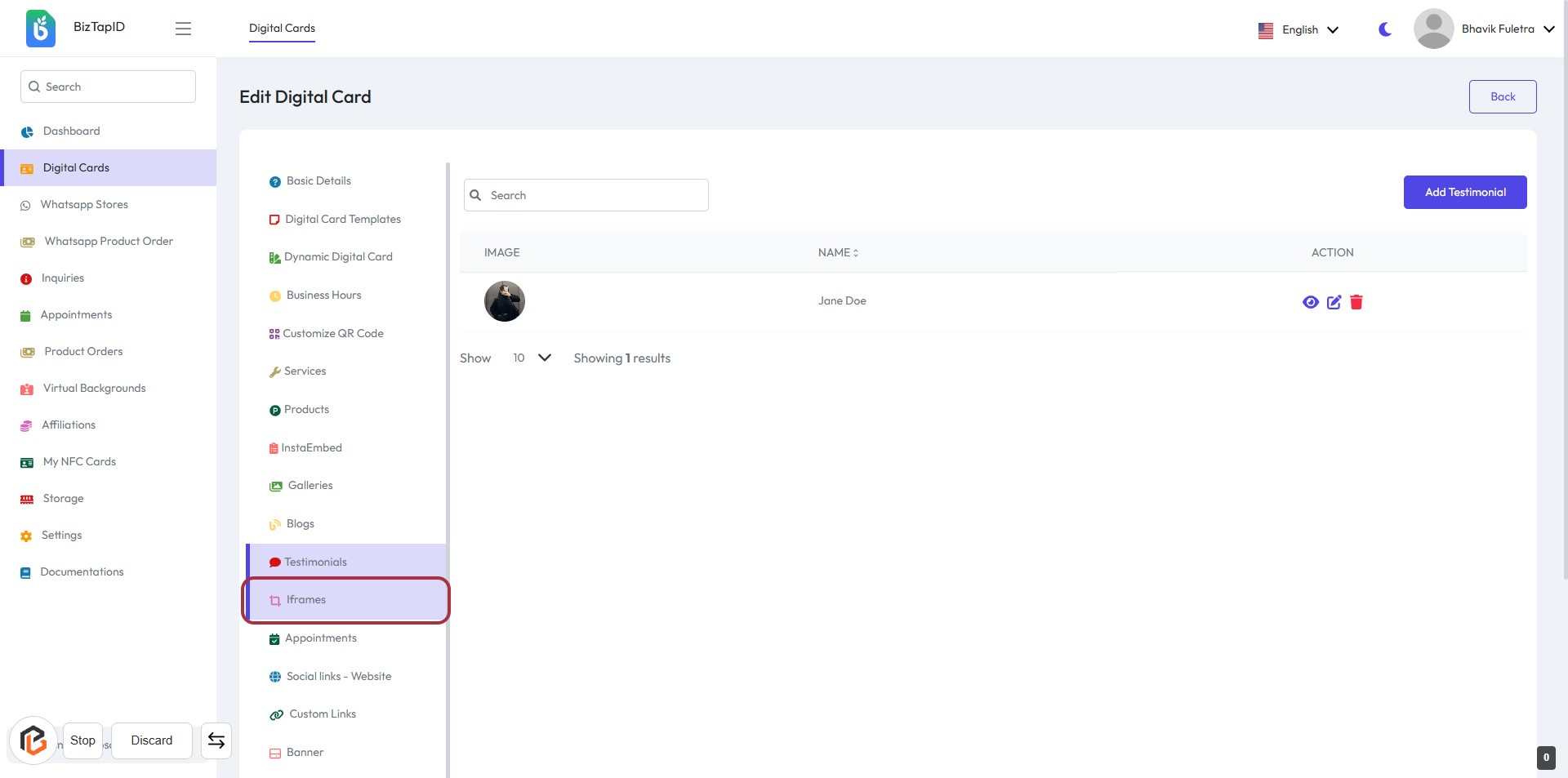Click the edit testimonial pencil icon
This screenshot has height=778, width=1568.
pos(1334,302)
